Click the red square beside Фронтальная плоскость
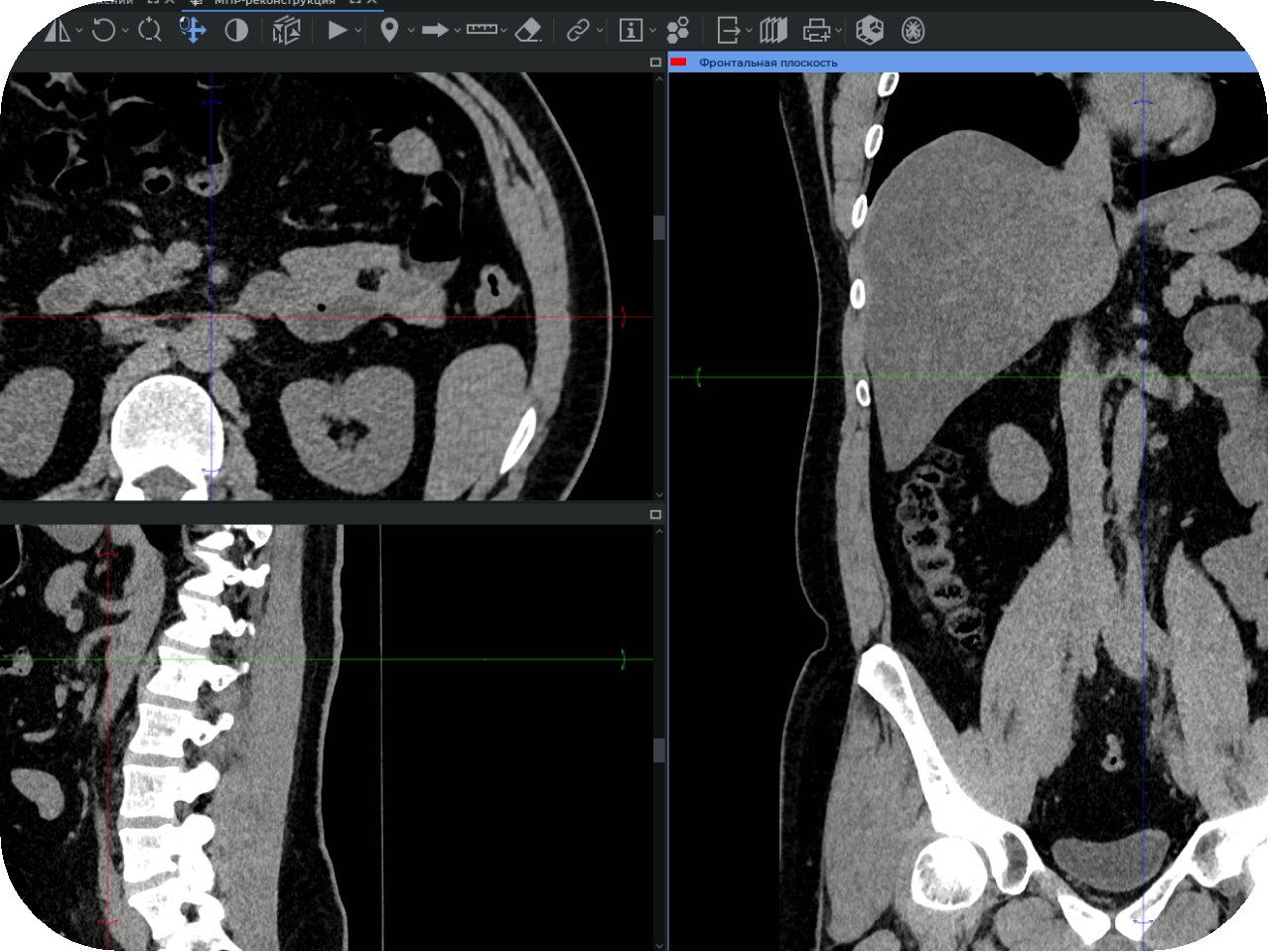The image size is (1269, 952). point(679,62)
